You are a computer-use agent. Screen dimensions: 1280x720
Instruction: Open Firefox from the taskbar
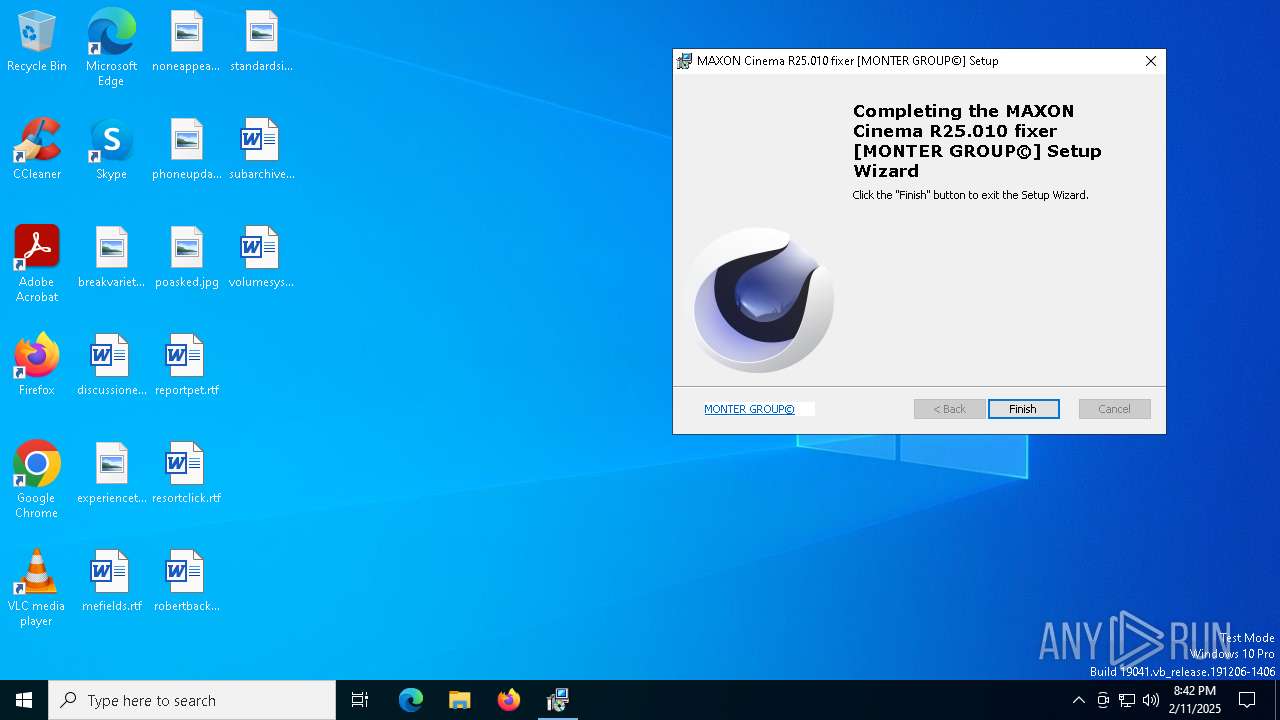pos(508,700)
